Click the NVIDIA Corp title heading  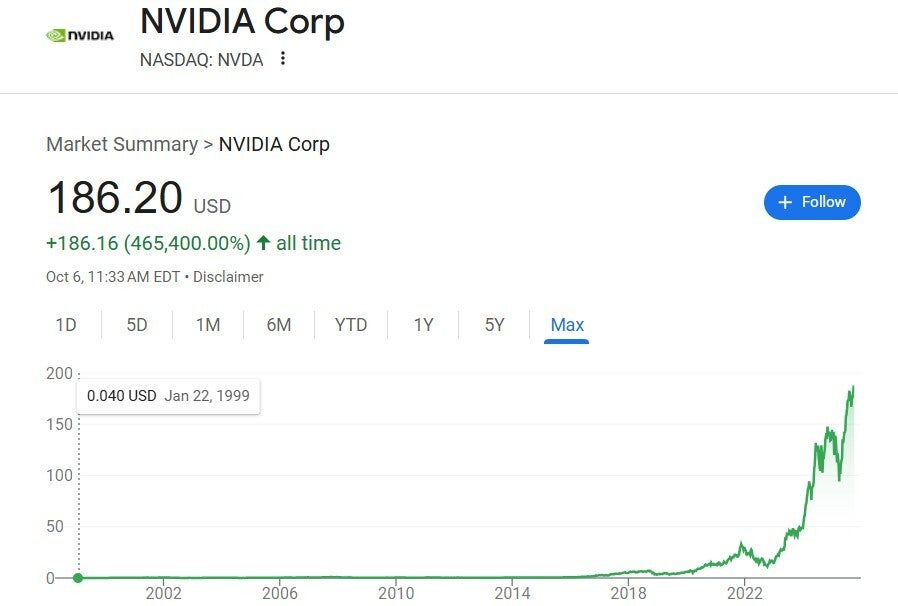(242, 21)
